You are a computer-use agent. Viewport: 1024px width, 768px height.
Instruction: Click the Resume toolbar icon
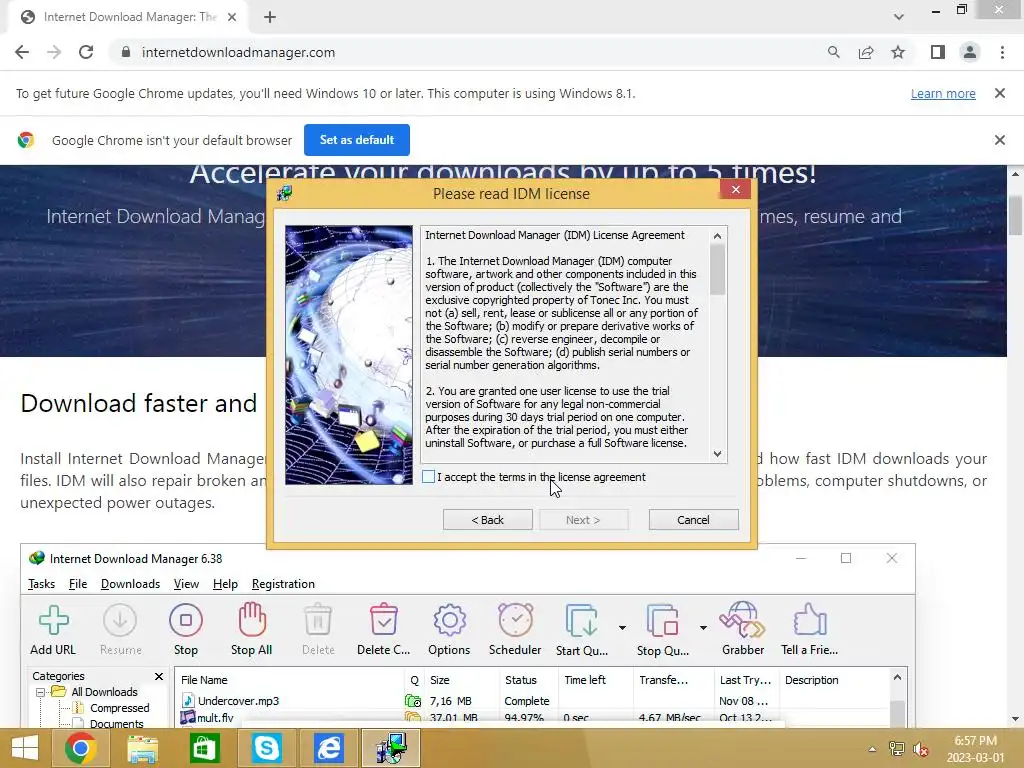pyautogui.click(x=120, y=620)
